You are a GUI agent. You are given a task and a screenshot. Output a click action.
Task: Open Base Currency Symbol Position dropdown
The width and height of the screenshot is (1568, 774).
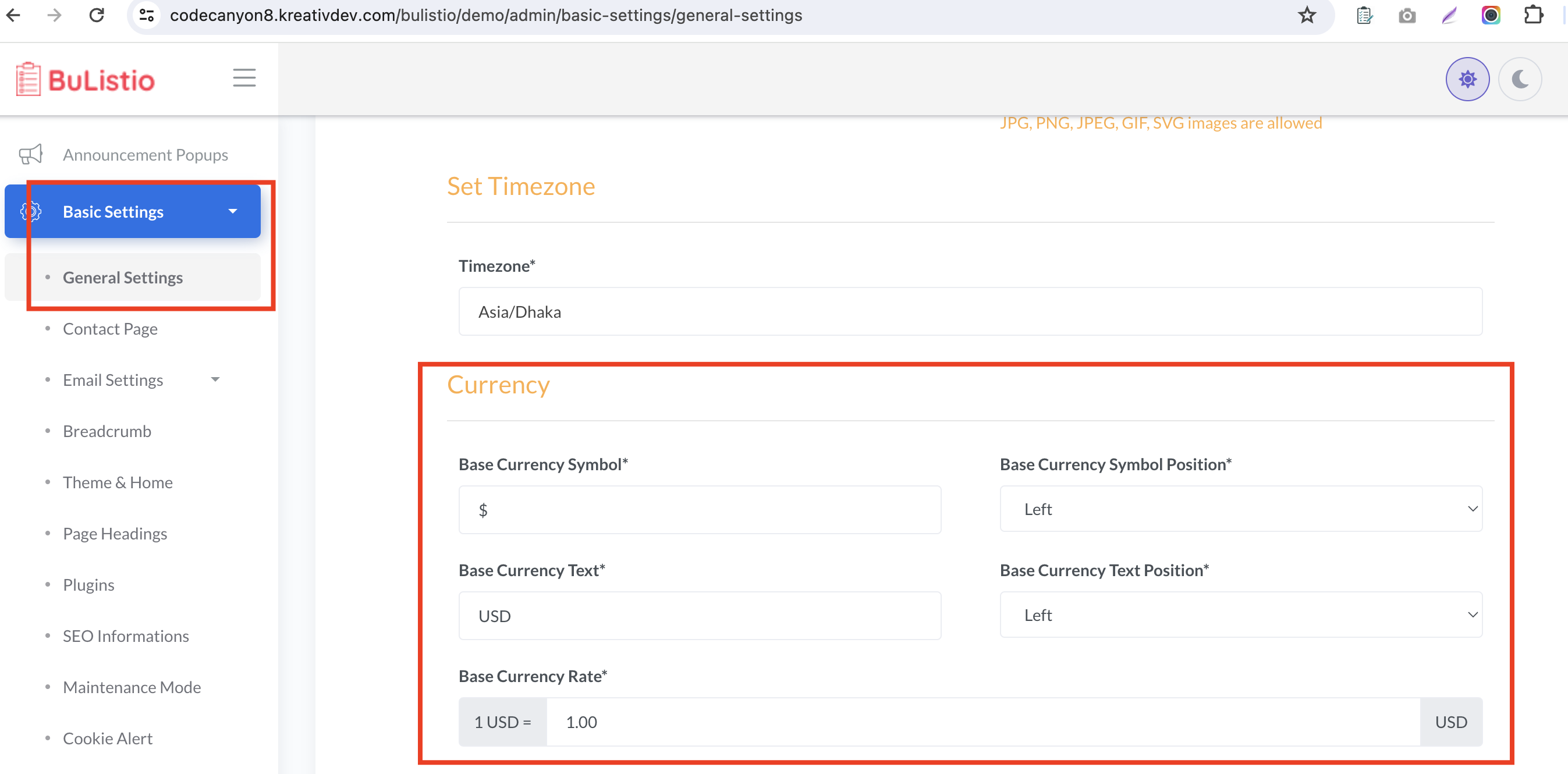[x=1240, y=509]
